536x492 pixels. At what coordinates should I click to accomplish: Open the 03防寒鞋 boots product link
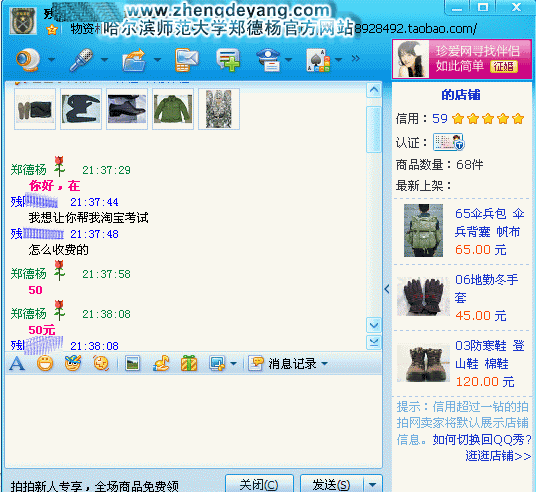[x=490, y=355]
